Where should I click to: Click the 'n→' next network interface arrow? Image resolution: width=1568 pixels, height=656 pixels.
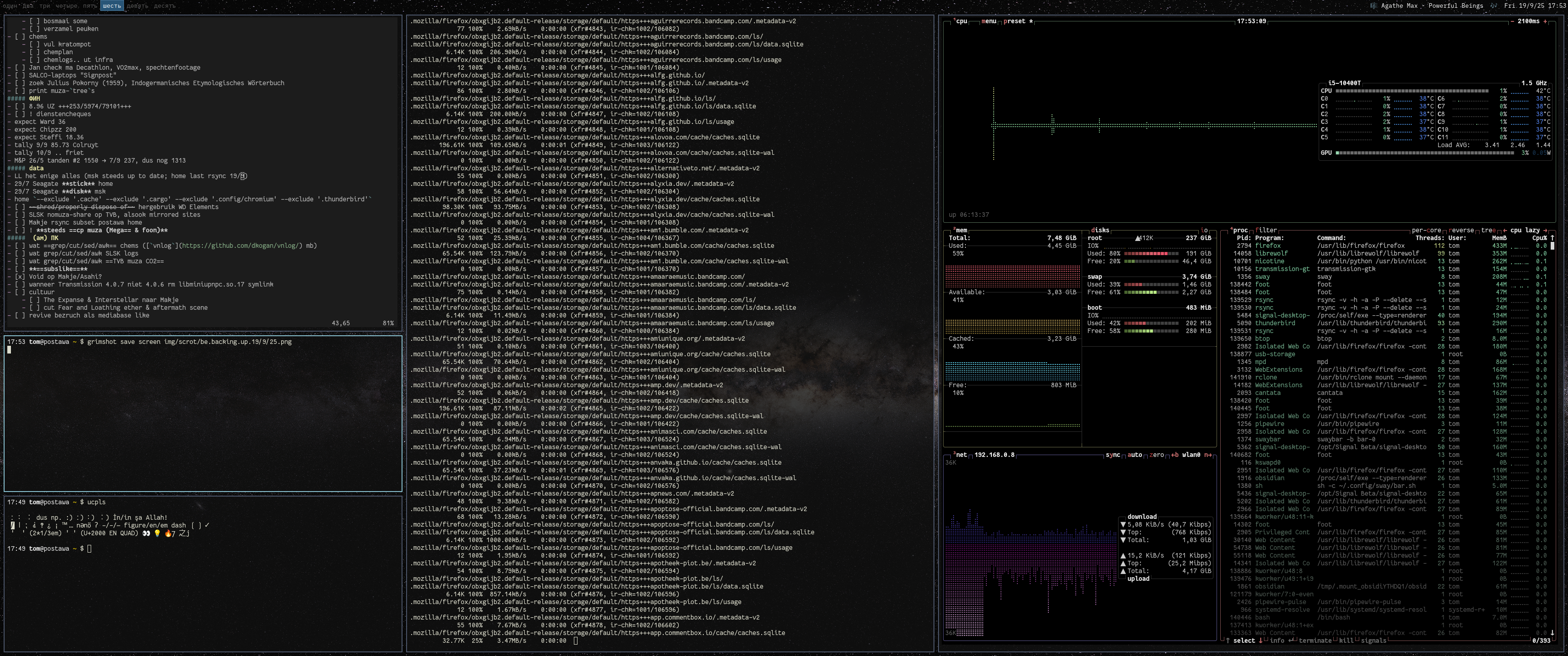(1207, 455)
